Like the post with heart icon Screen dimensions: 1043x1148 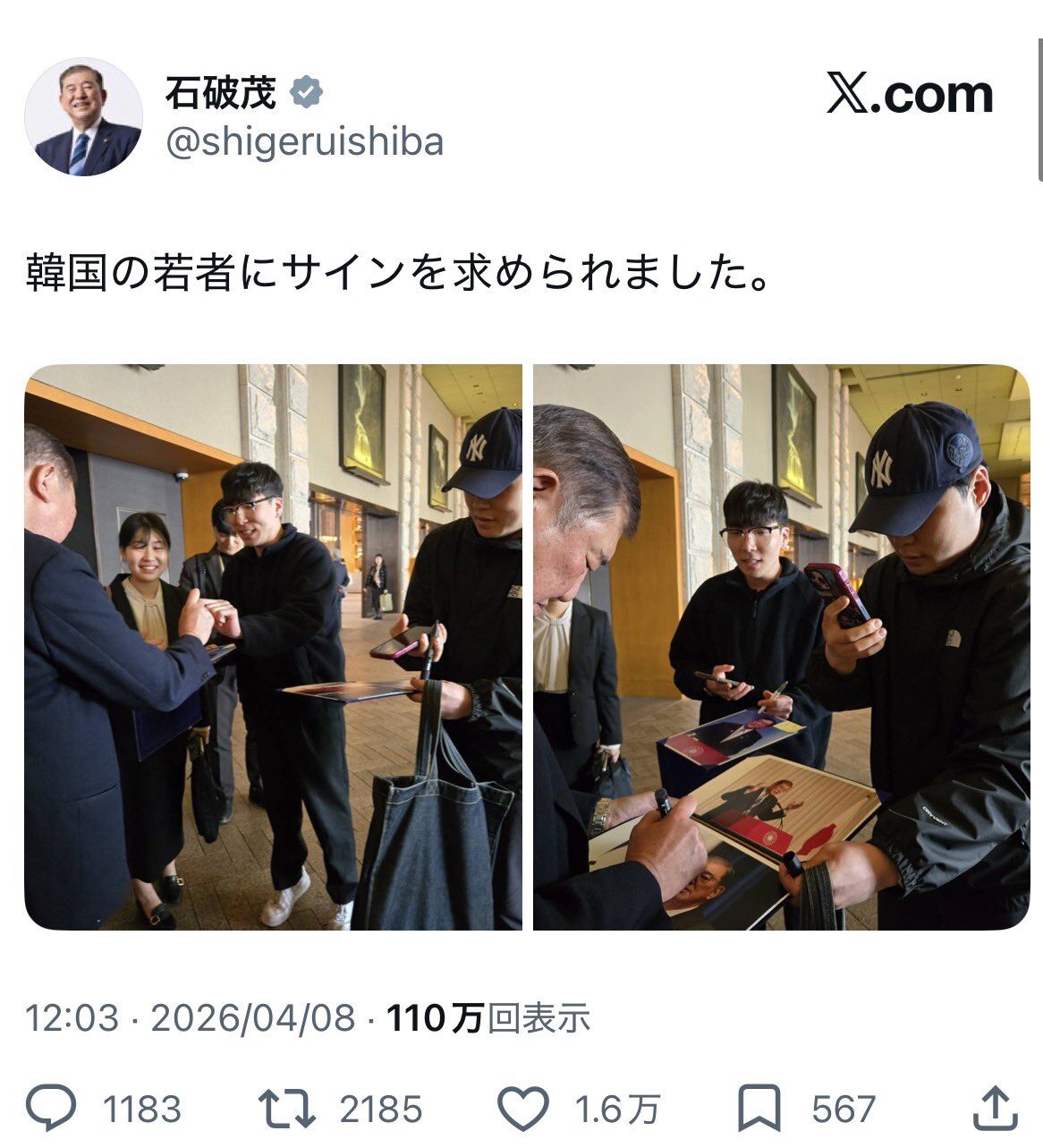coord(522,1108)
